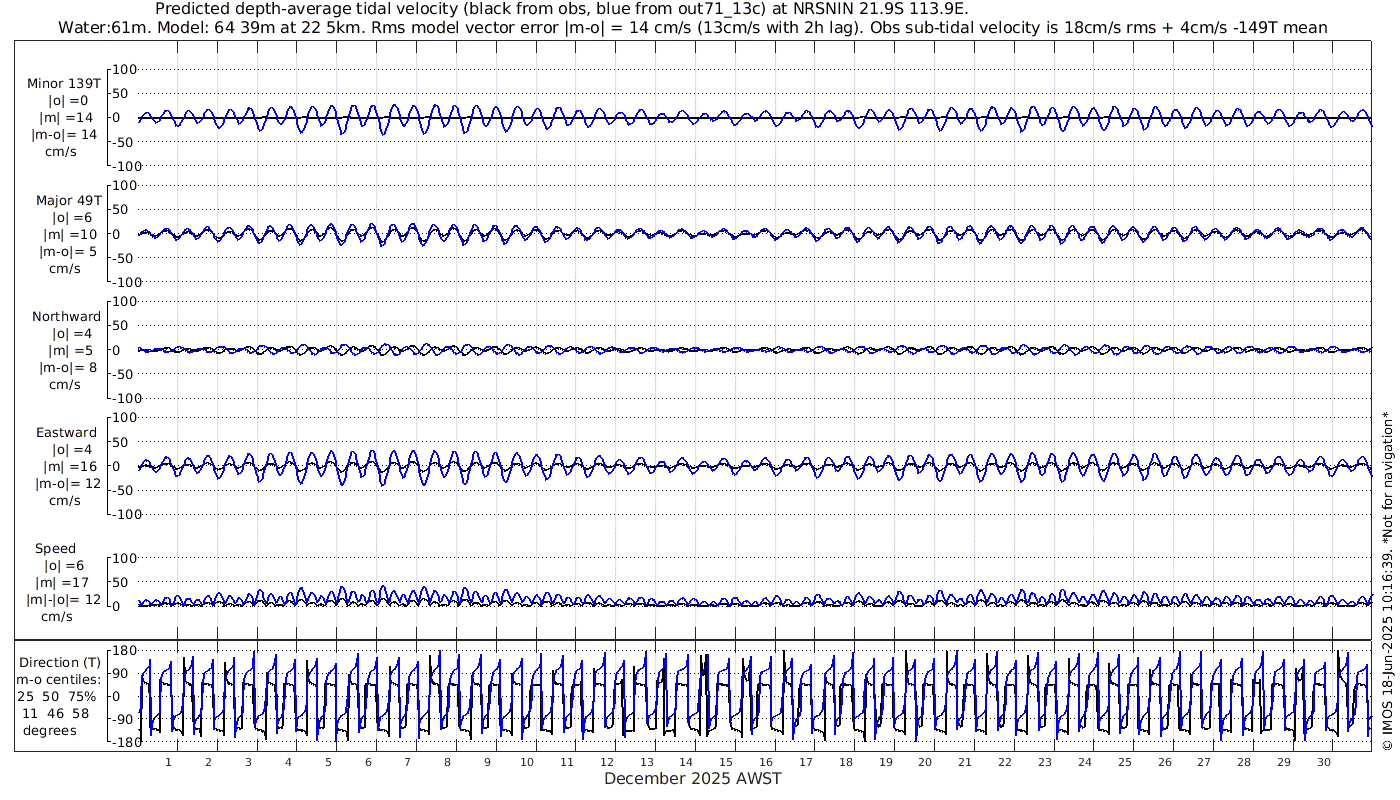This screenshot has width=1400, height=800.
Task: Click day 15 tick on the date axis
Action: coord(726,762)
